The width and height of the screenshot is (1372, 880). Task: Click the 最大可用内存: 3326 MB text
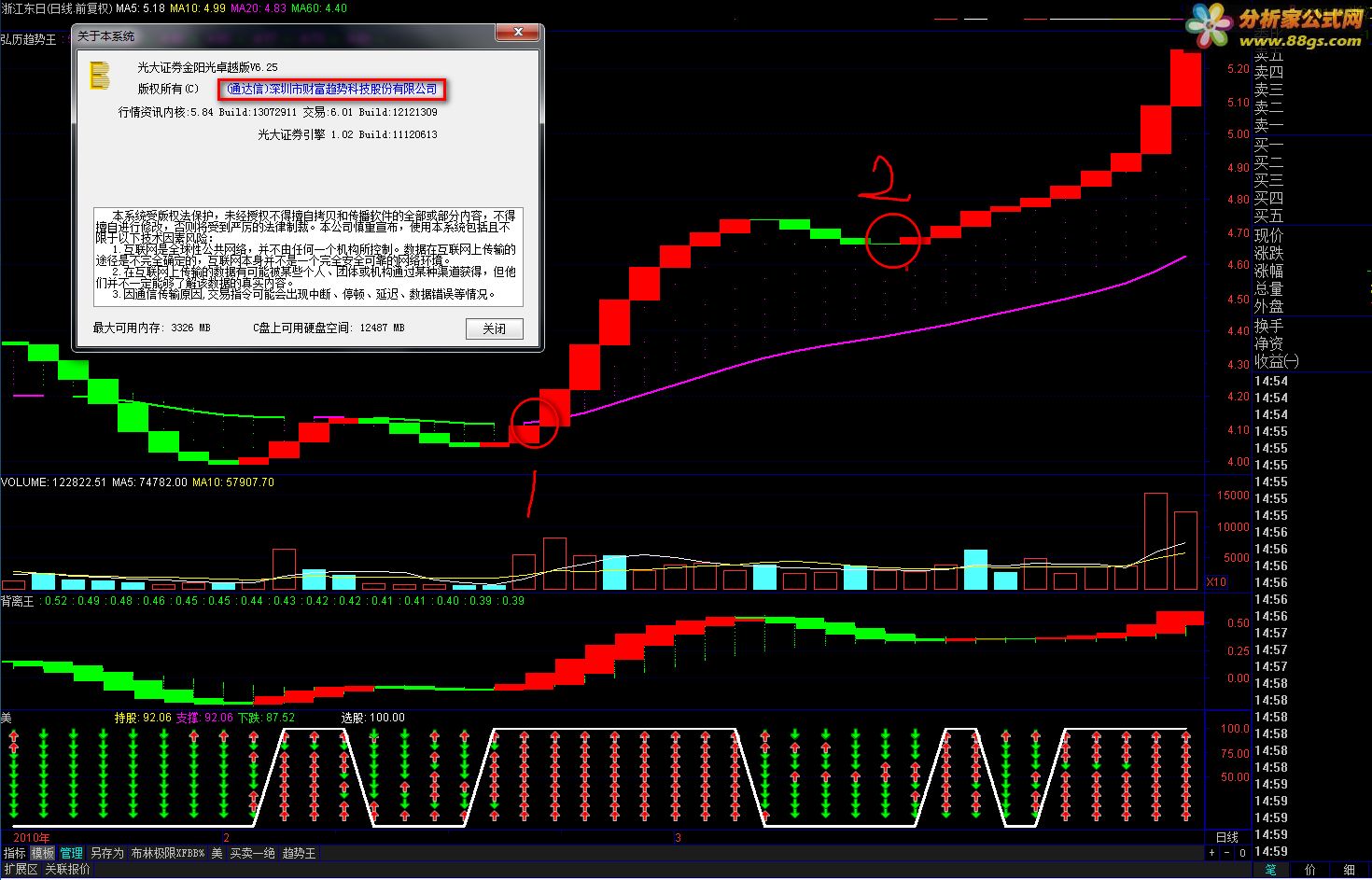pos(152,328)
